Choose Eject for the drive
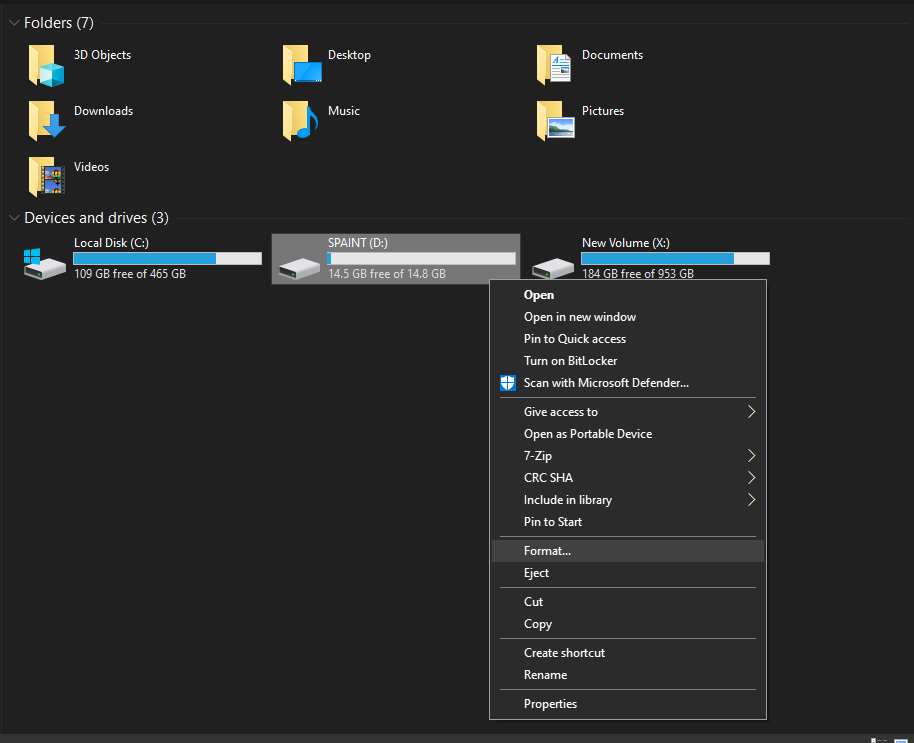 pos(628,573)
